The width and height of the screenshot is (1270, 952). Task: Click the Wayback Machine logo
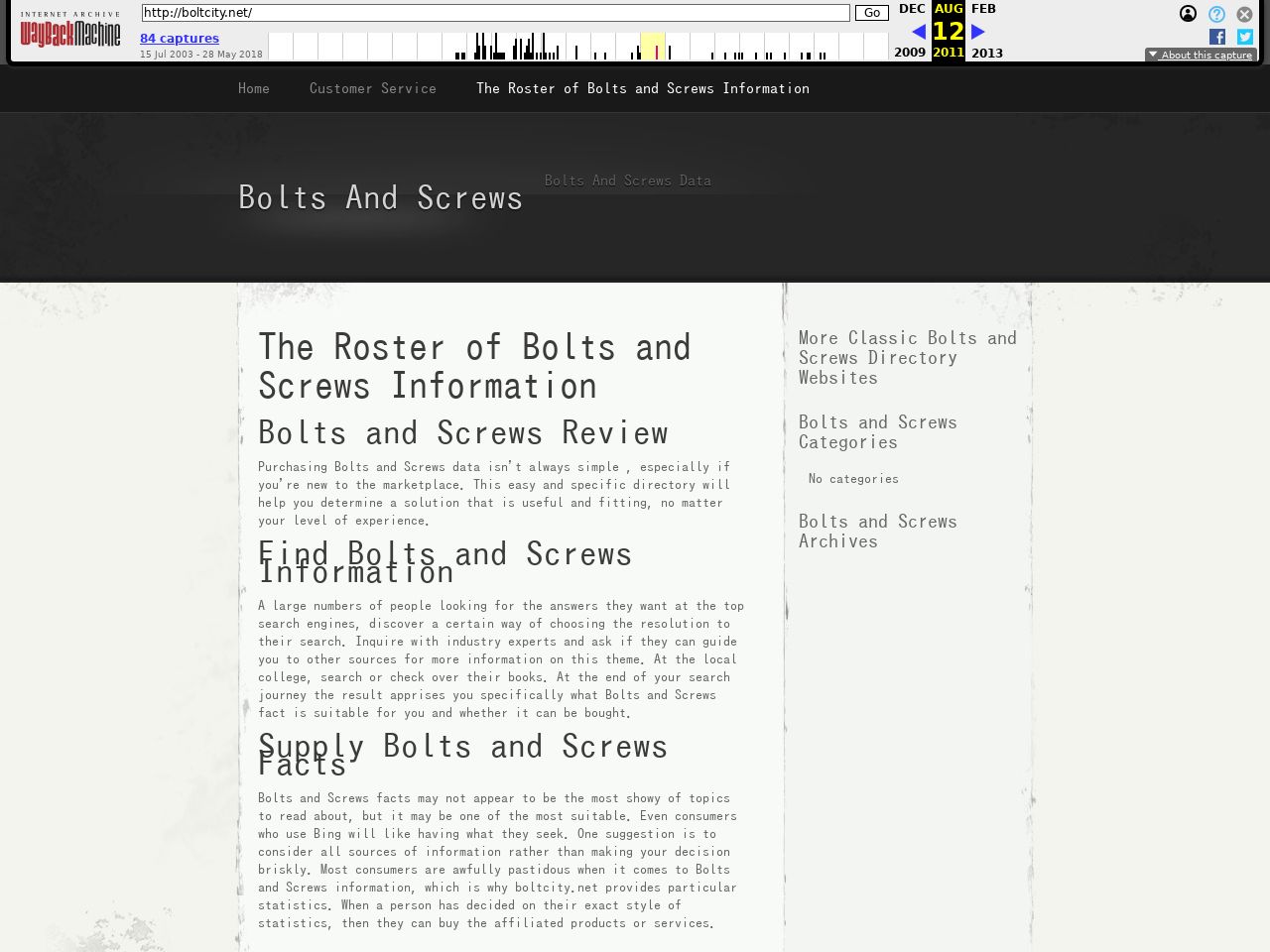[x=69, y=32]
